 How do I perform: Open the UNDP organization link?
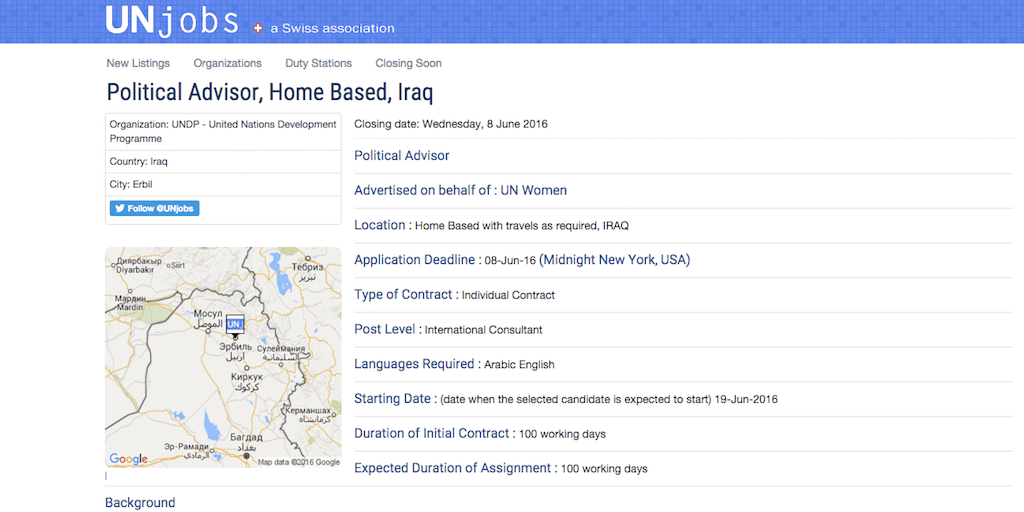click(x=222, y=131)
